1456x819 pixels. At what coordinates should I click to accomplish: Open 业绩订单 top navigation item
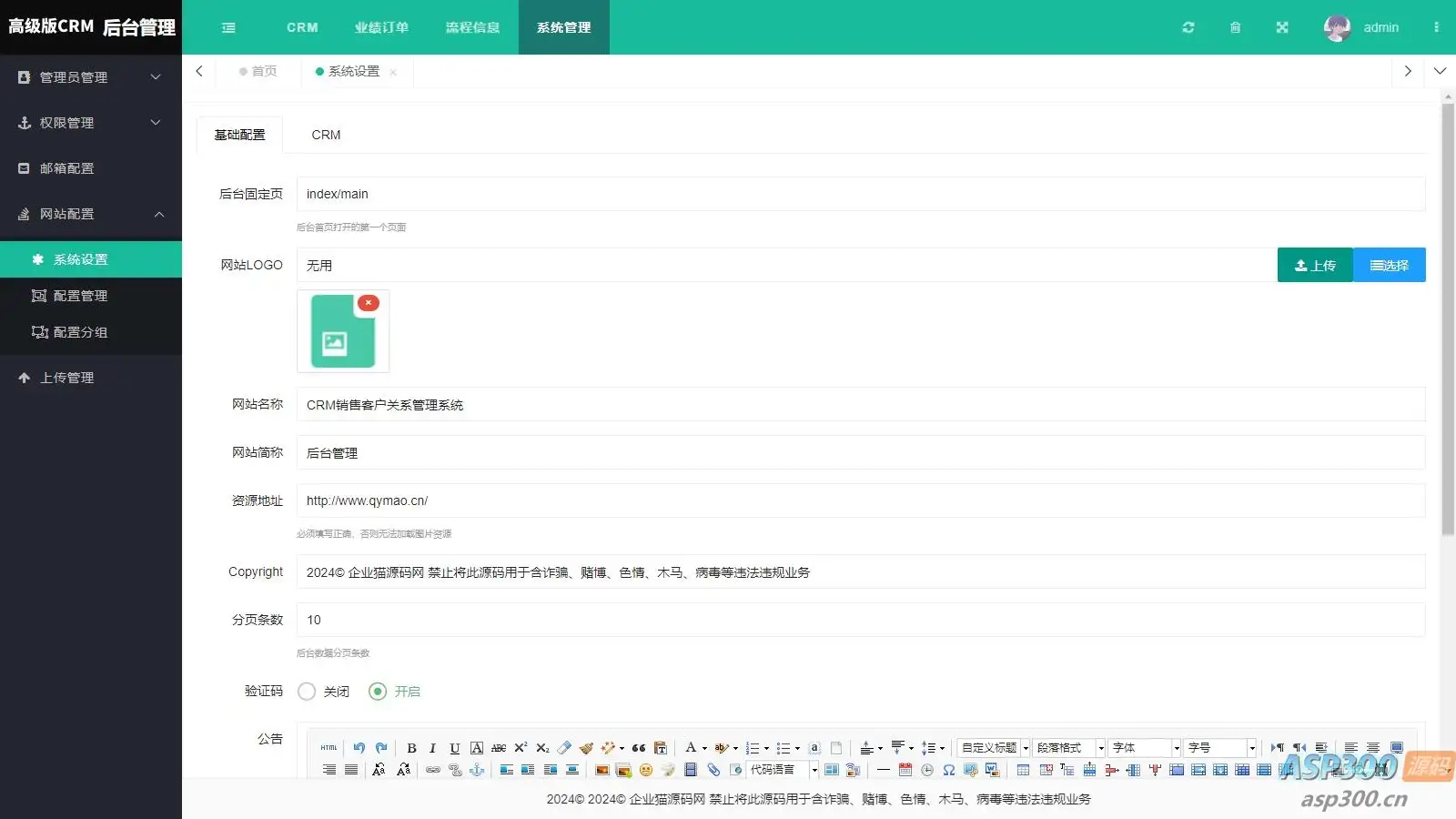coord(382,27)
